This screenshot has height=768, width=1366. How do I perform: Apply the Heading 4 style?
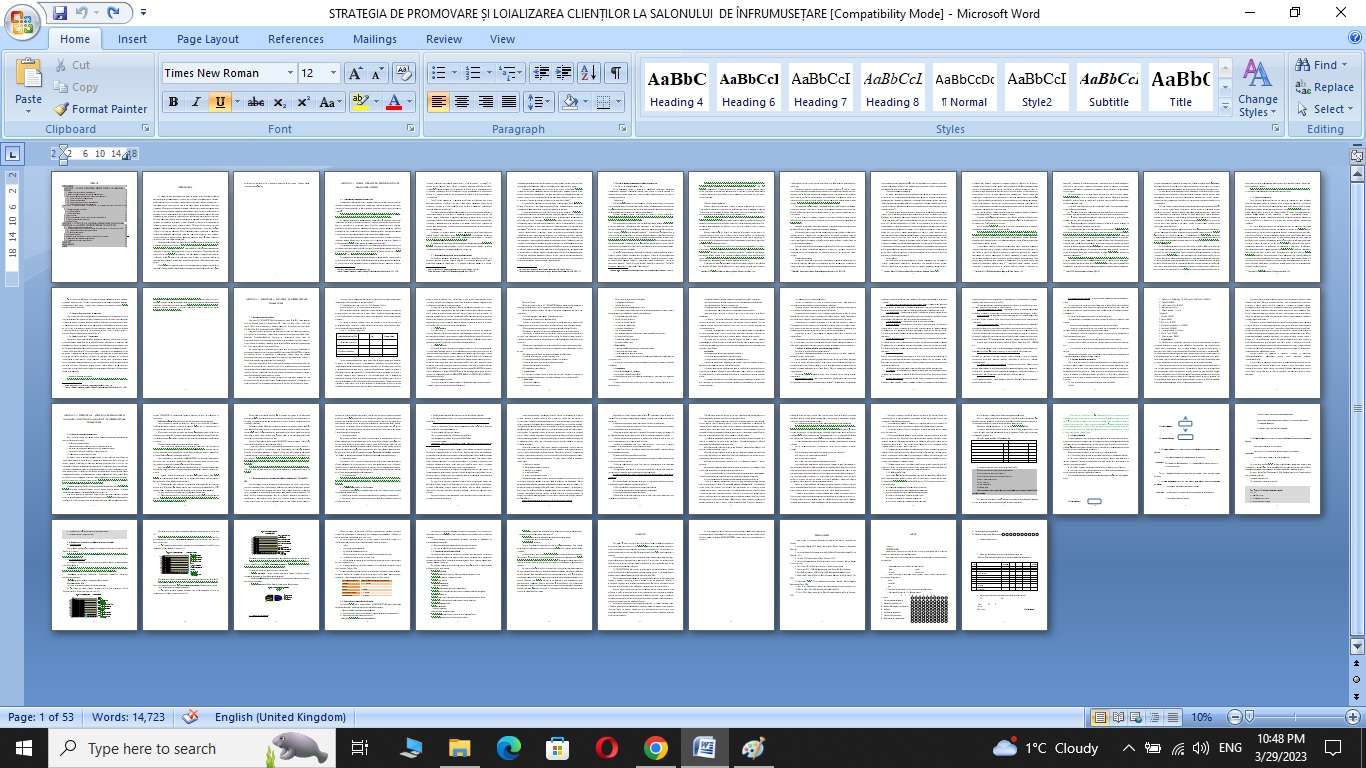(677, 88)
